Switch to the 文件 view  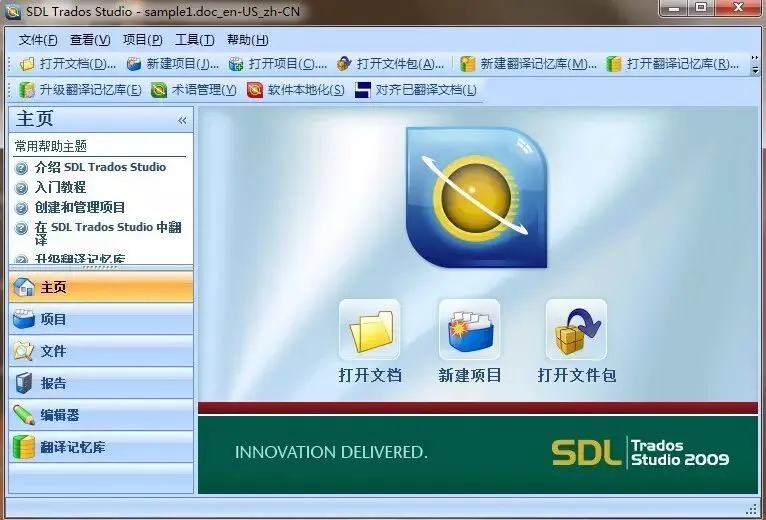(x=101, y=351)
